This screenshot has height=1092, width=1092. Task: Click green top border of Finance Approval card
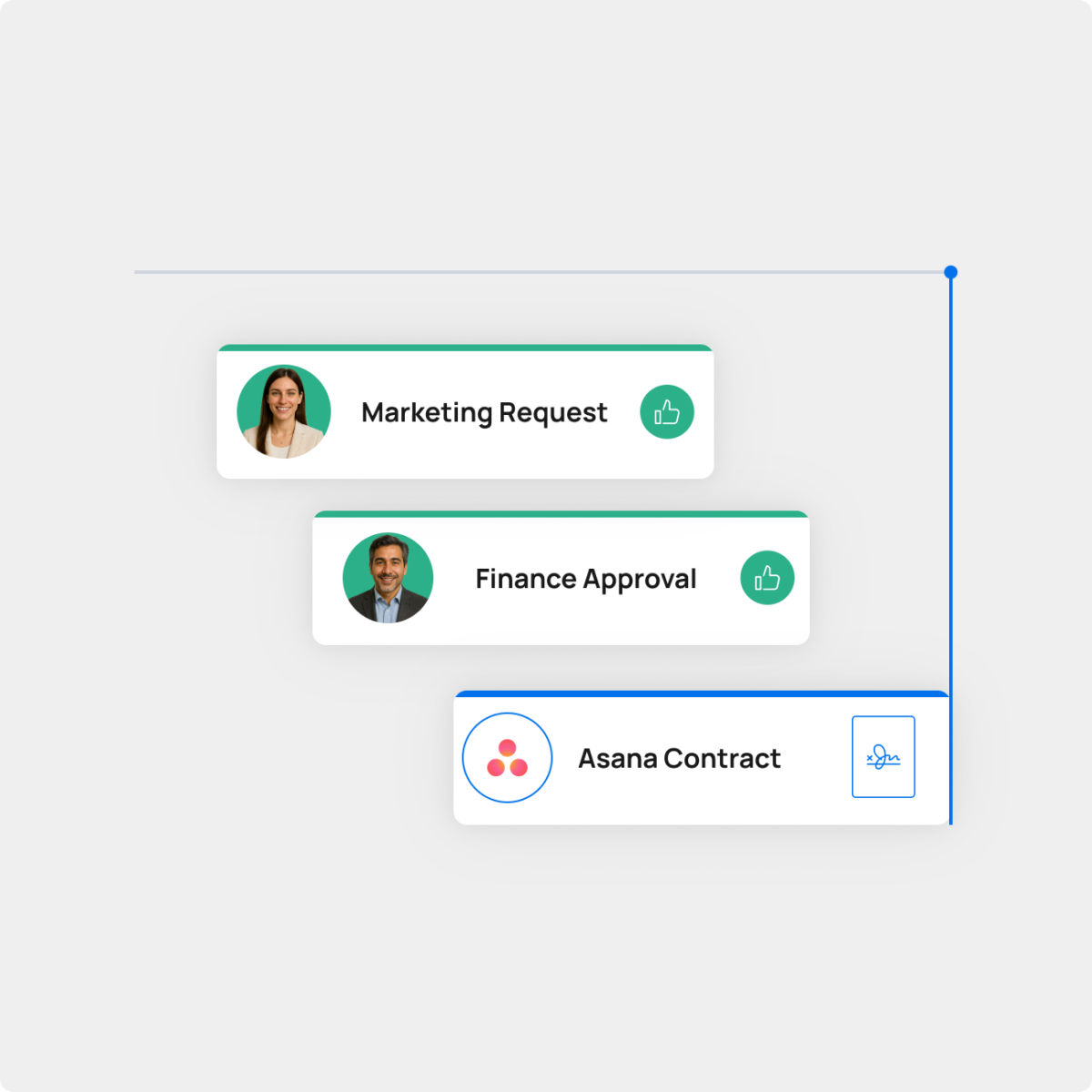pyautogui.click(x=561, y=514)
